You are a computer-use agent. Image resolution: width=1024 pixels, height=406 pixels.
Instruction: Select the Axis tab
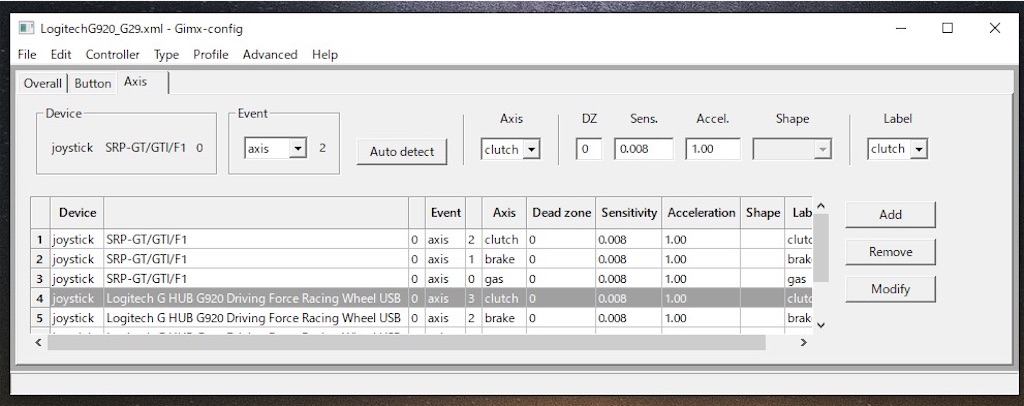(x=143, y=82)
